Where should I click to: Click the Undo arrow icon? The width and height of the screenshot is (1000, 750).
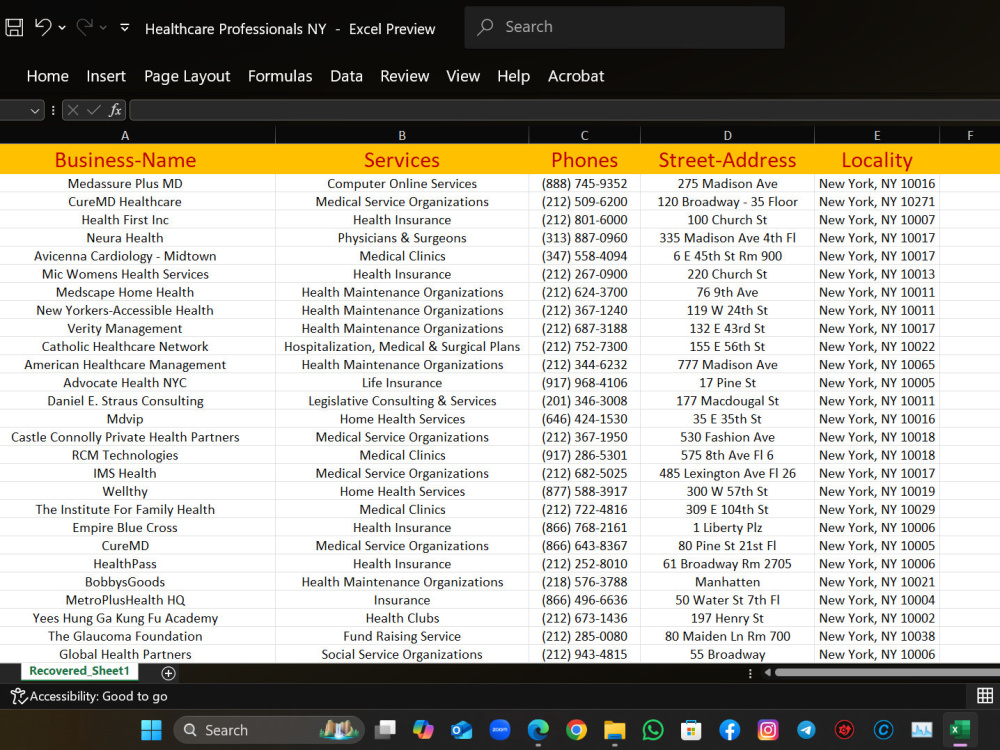pyautogui.click(x=43, y=27)
